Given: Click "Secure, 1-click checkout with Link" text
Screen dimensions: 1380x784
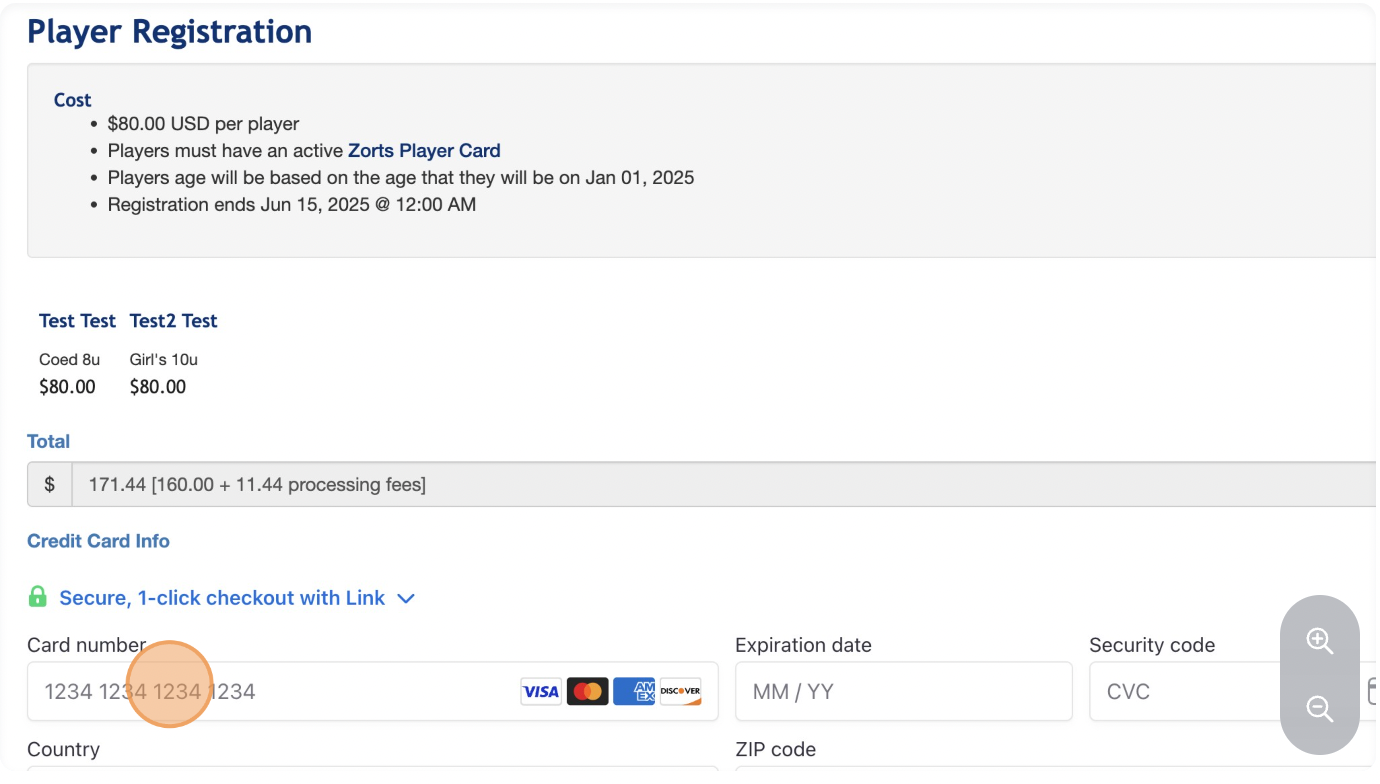Looking at the screenshot, I should pos(222,598).
